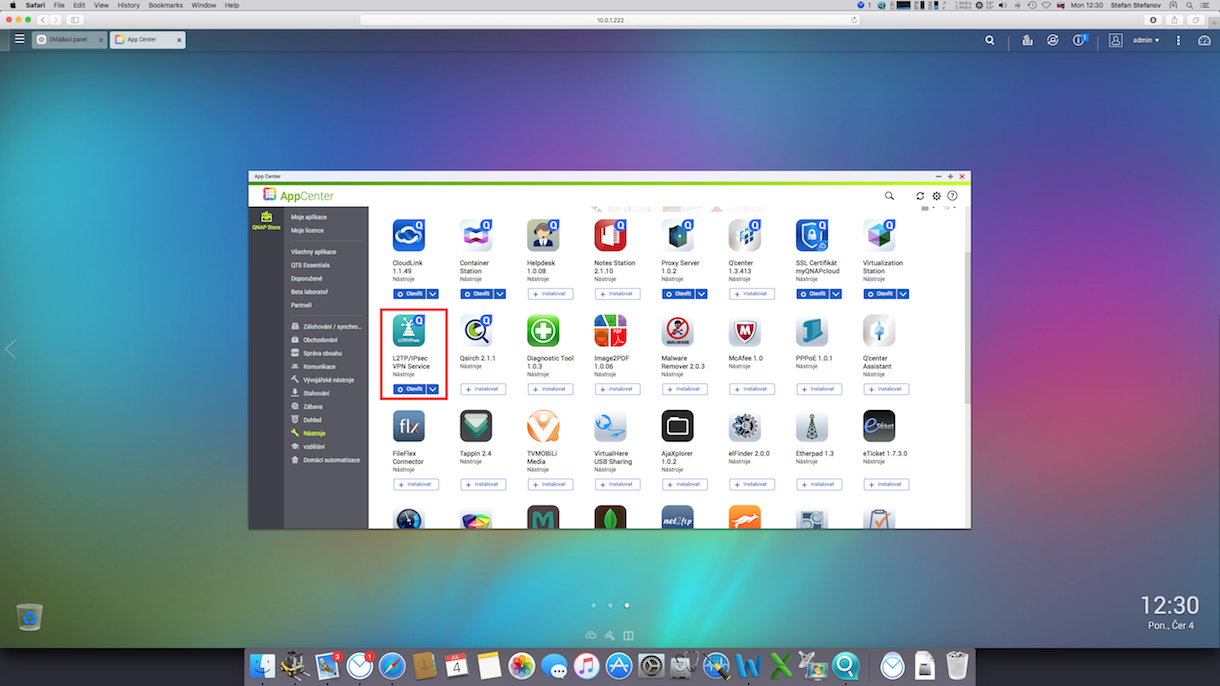This screenshot has height=686, width=1220.
Task: Select the Proxy Server app icon
Action: (677, 236)
